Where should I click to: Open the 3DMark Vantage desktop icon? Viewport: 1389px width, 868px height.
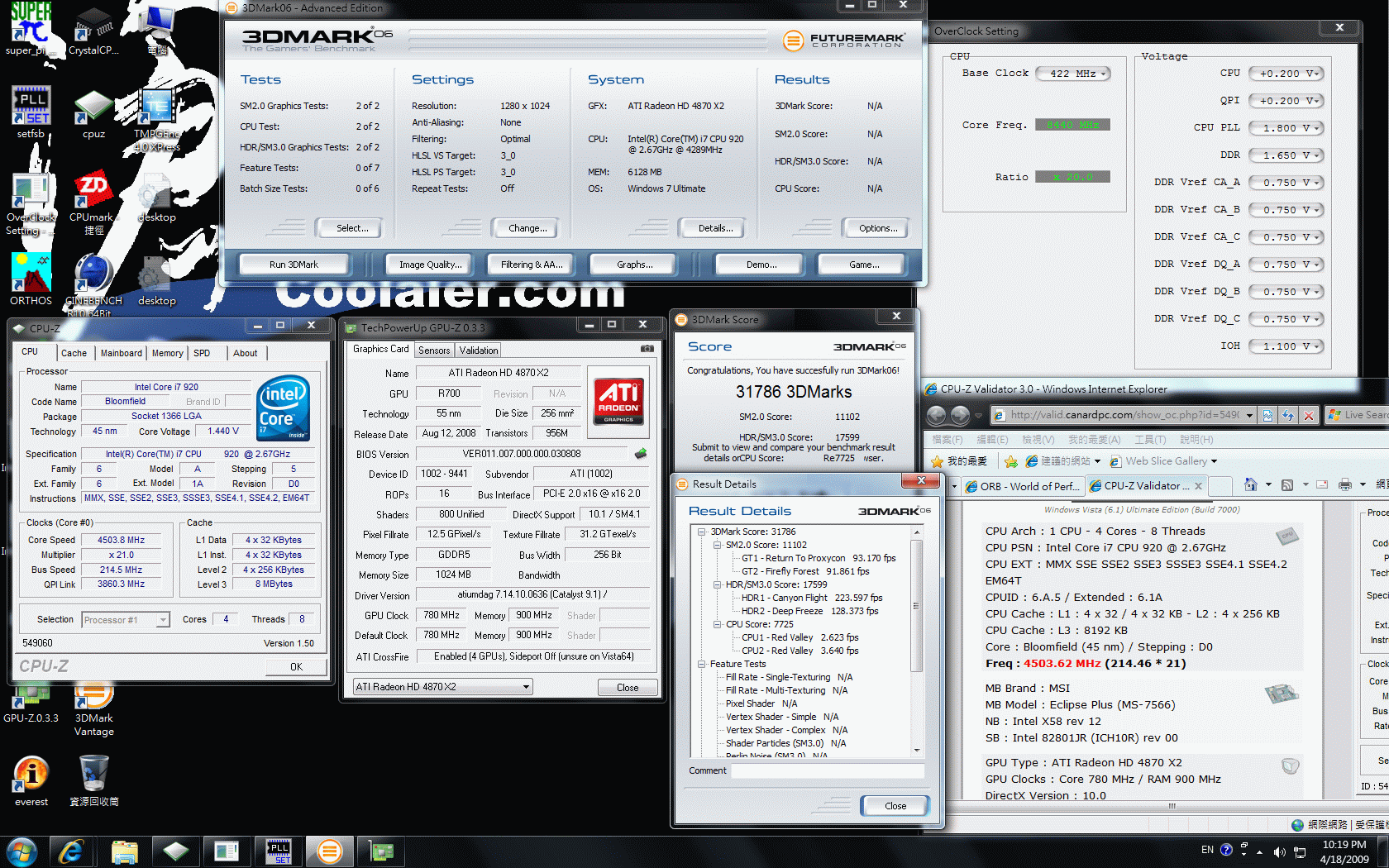click(x=93, y=711)
